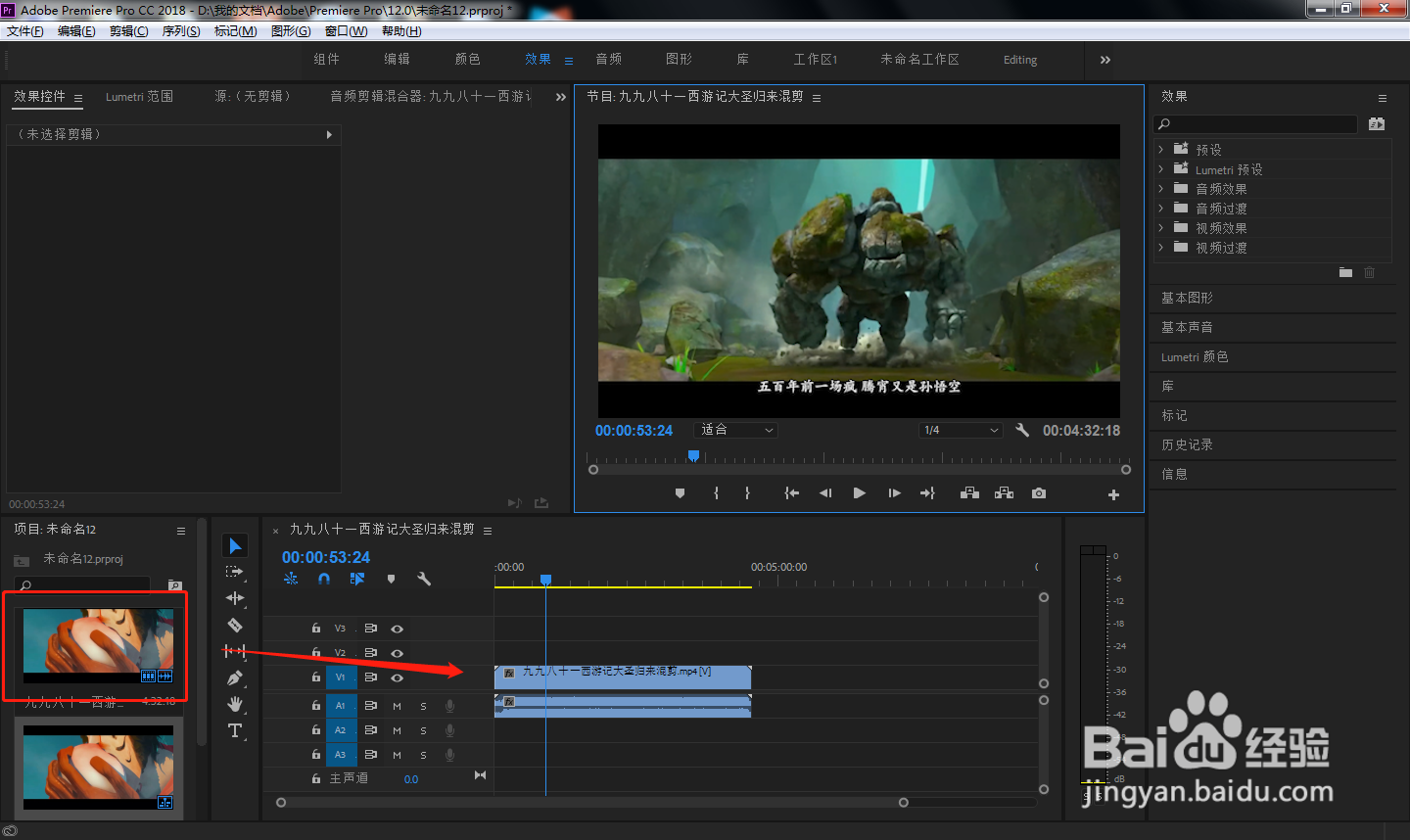The image size is (1410, 840).
Task: Toggle V3 track visibility eye
Action: coord(398,629)
